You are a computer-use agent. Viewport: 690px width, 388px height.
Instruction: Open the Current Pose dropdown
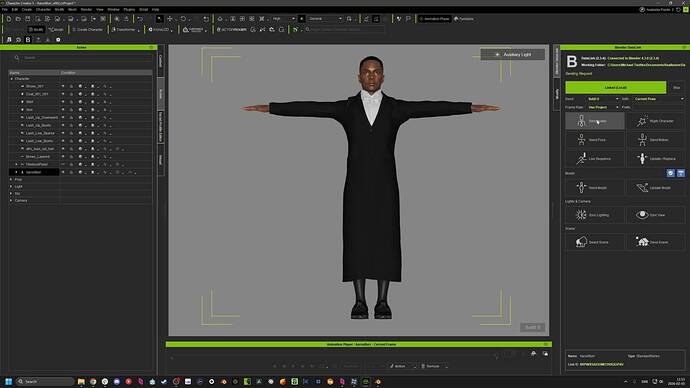(x=659, y=99)
